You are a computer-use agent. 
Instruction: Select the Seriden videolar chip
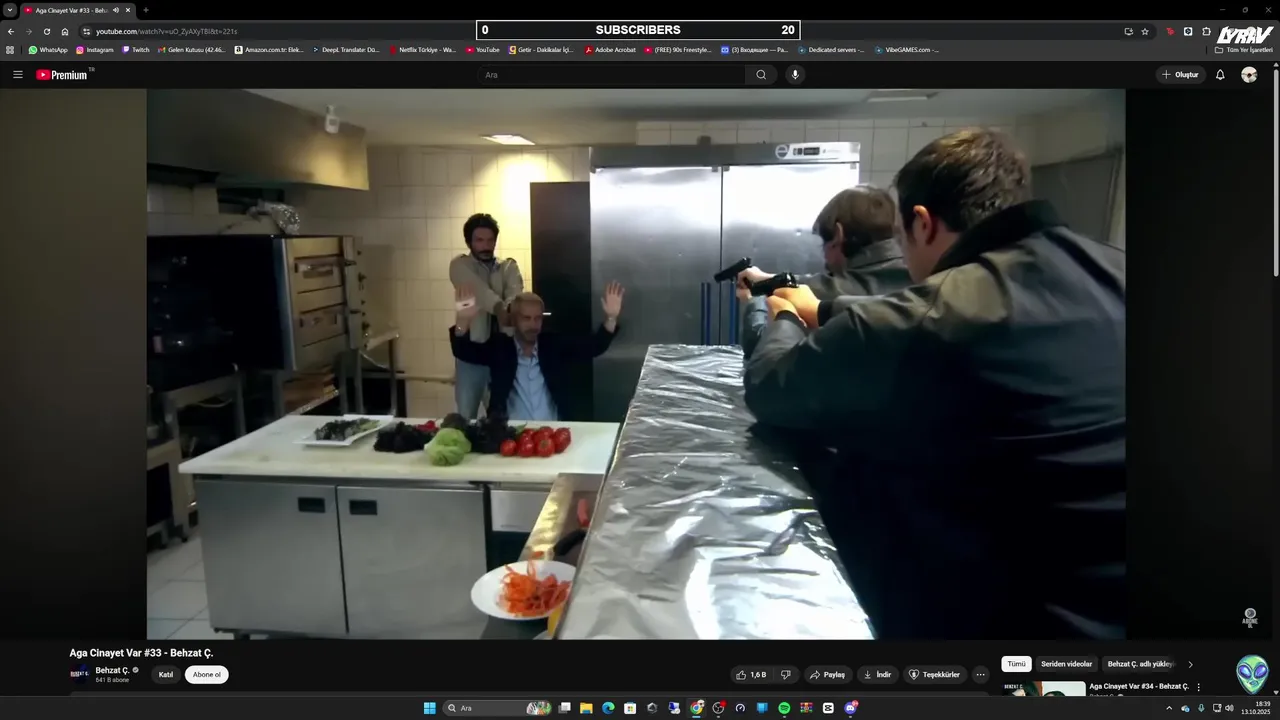[1066, 664]
